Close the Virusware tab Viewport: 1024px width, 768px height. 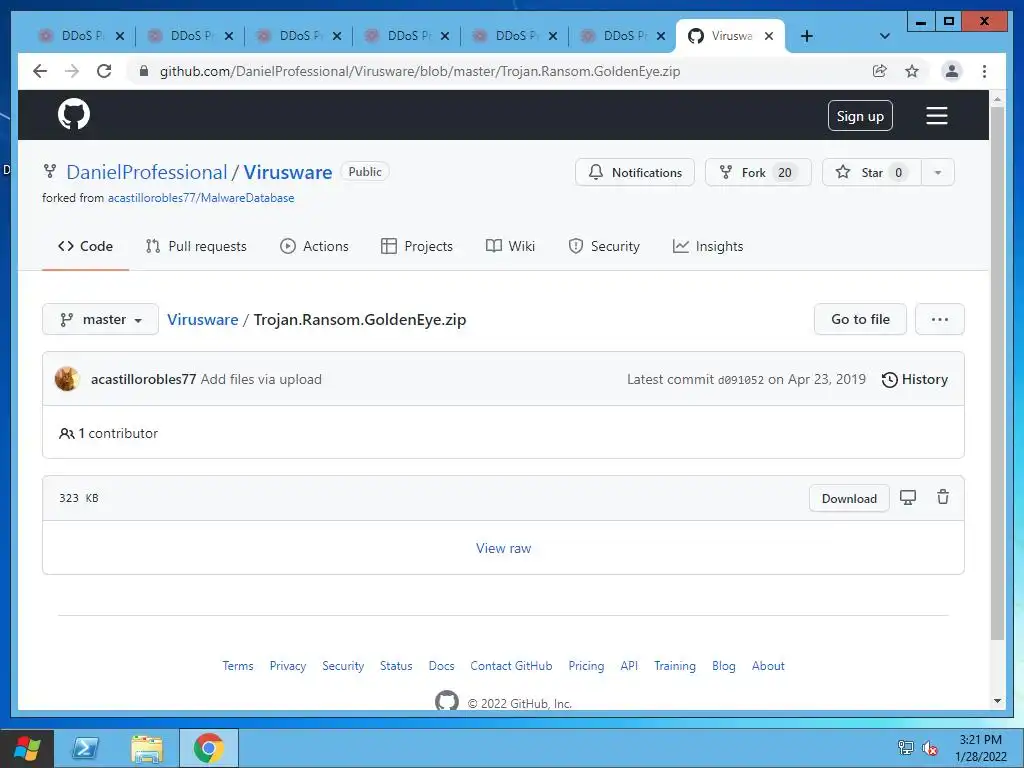769,36
